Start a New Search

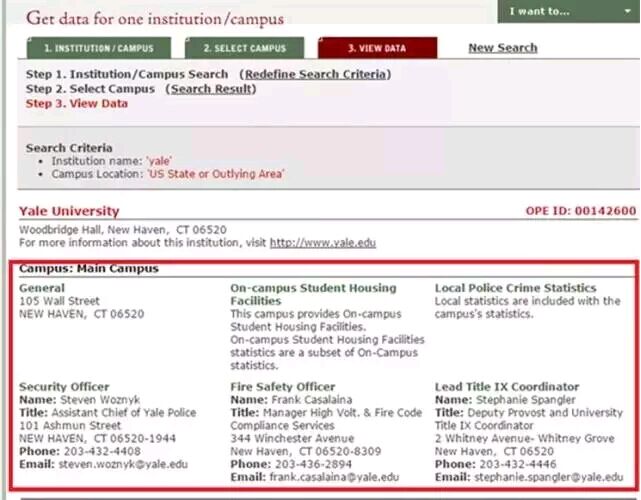(x=502, y=48)
